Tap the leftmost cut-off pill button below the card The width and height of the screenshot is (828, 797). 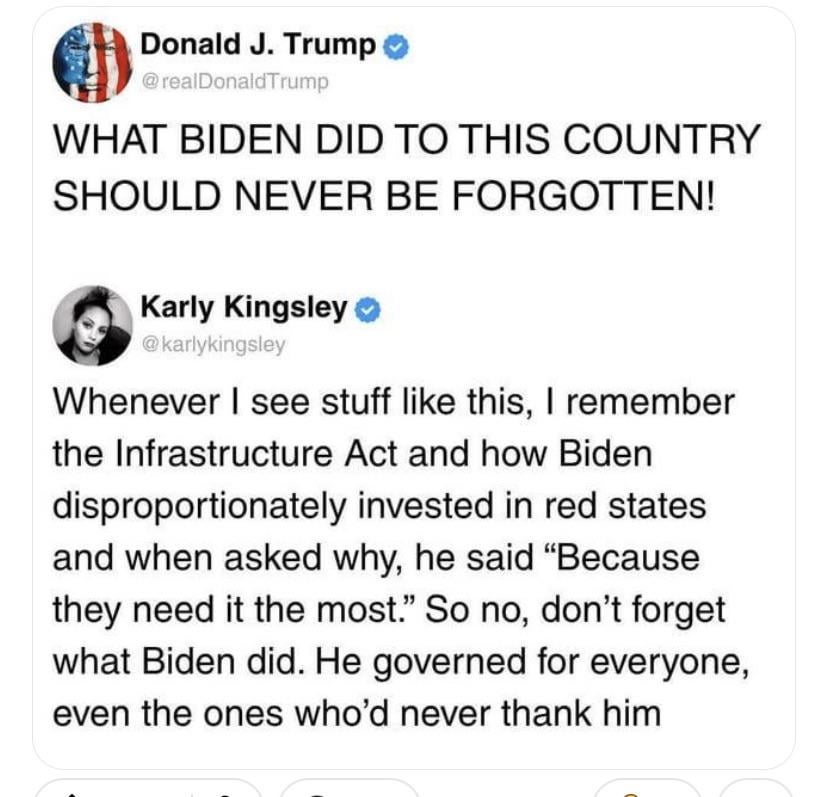148,787
